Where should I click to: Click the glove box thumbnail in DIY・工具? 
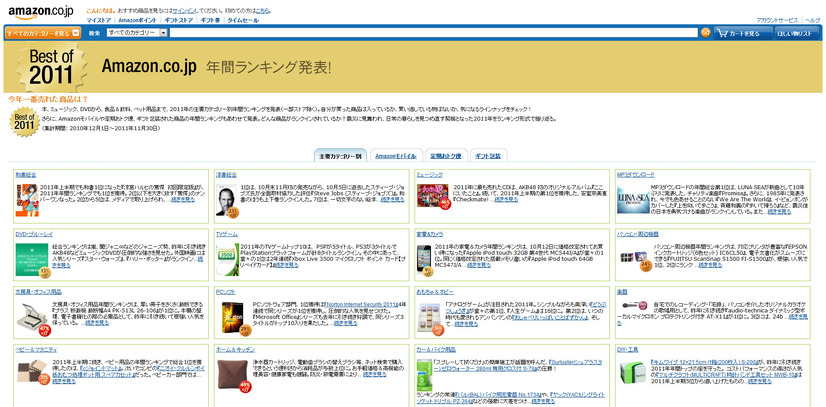632,372
